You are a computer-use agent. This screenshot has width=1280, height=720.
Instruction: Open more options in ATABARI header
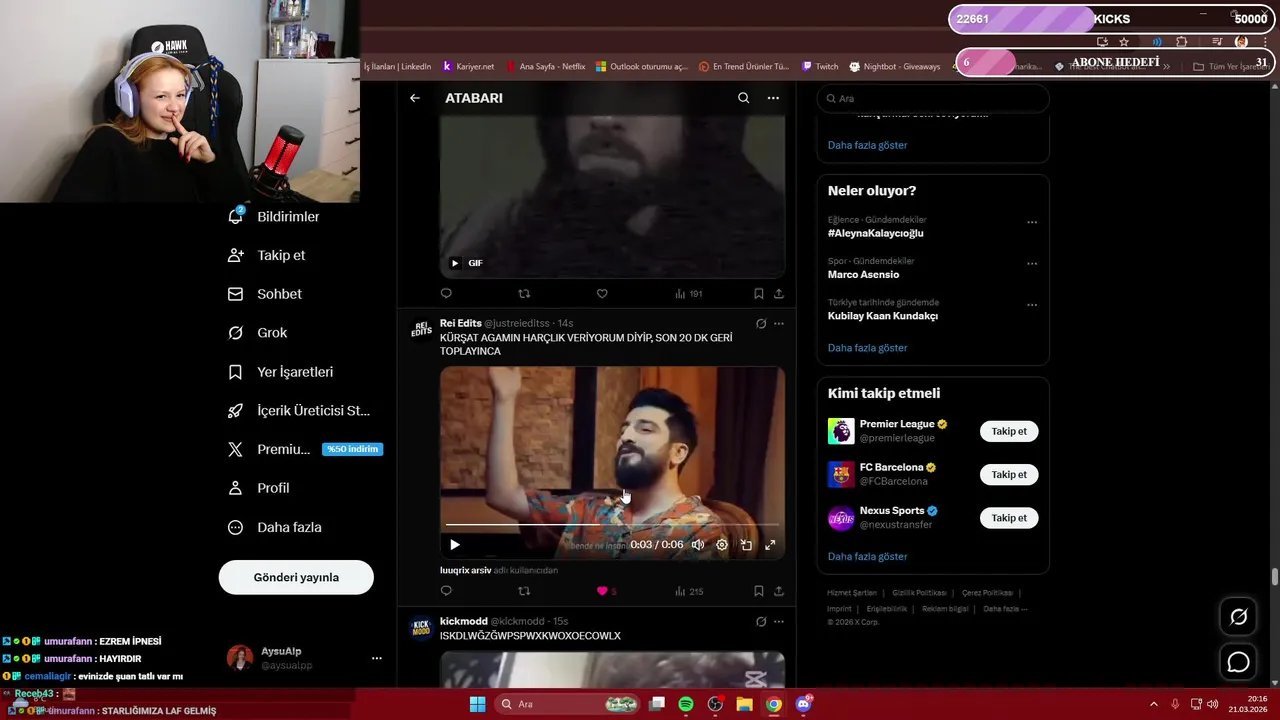click(x=773, y=98)
